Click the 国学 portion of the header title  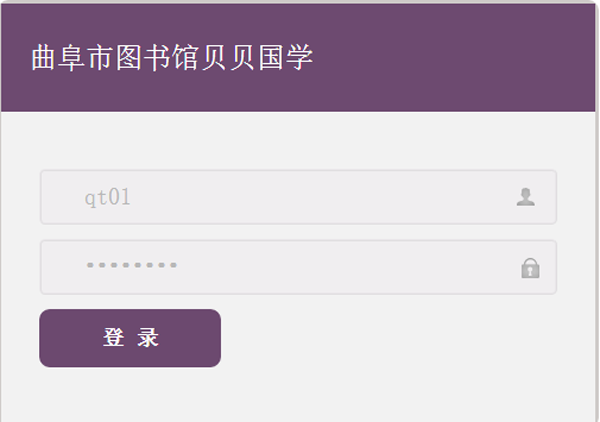(286, 57)
